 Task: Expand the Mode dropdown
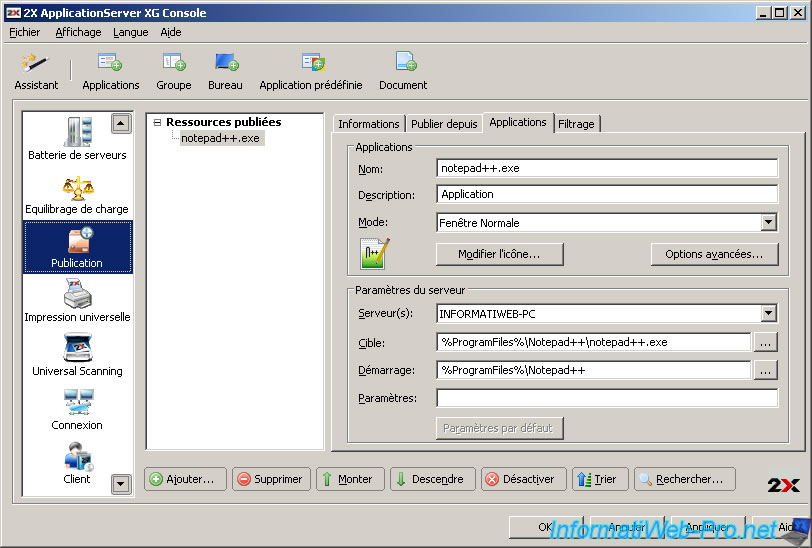tap(768, 223)
